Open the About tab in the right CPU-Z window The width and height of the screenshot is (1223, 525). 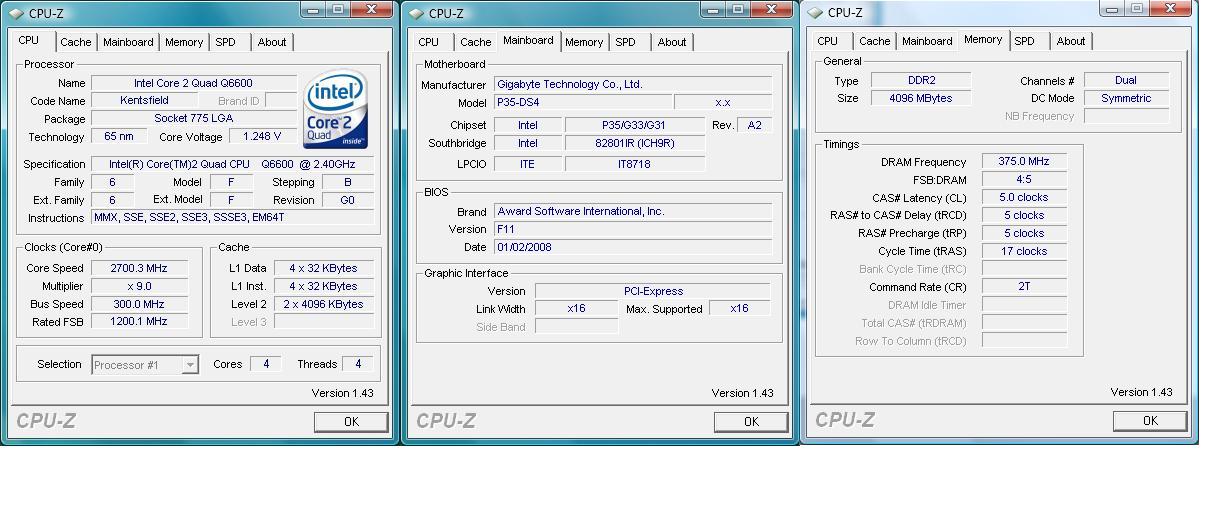tap(1071, 41)
